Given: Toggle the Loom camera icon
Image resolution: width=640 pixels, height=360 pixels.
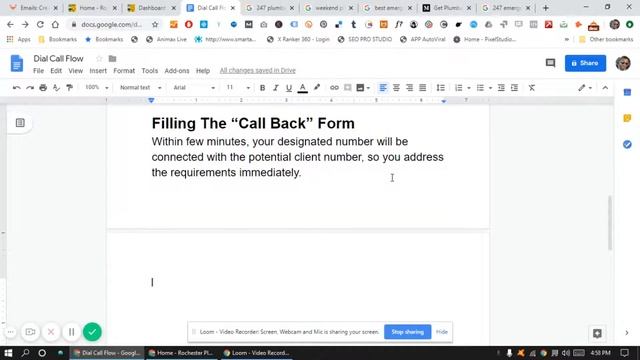Looking at the screenshot, I should (x=30, y=332).
